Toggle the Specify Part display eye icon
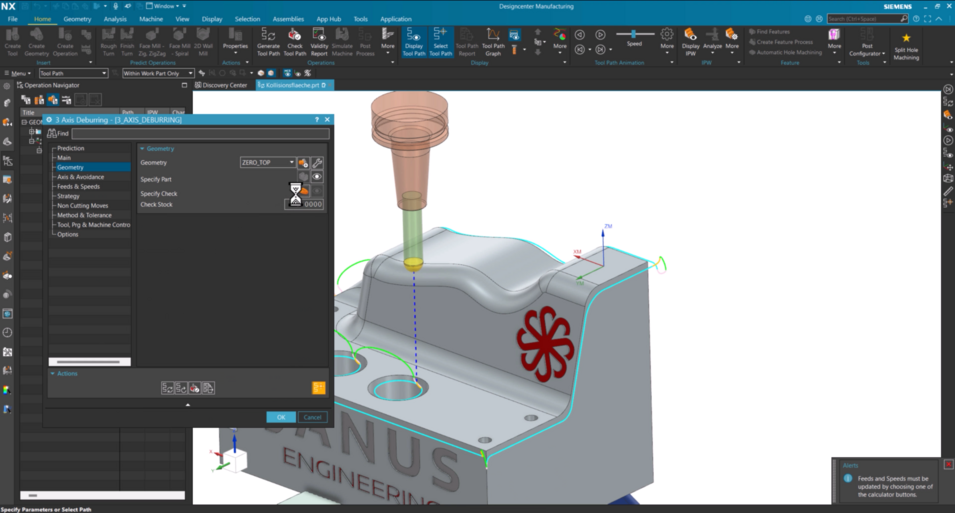This screenshot has height=513, width=955. click(317, 177)
